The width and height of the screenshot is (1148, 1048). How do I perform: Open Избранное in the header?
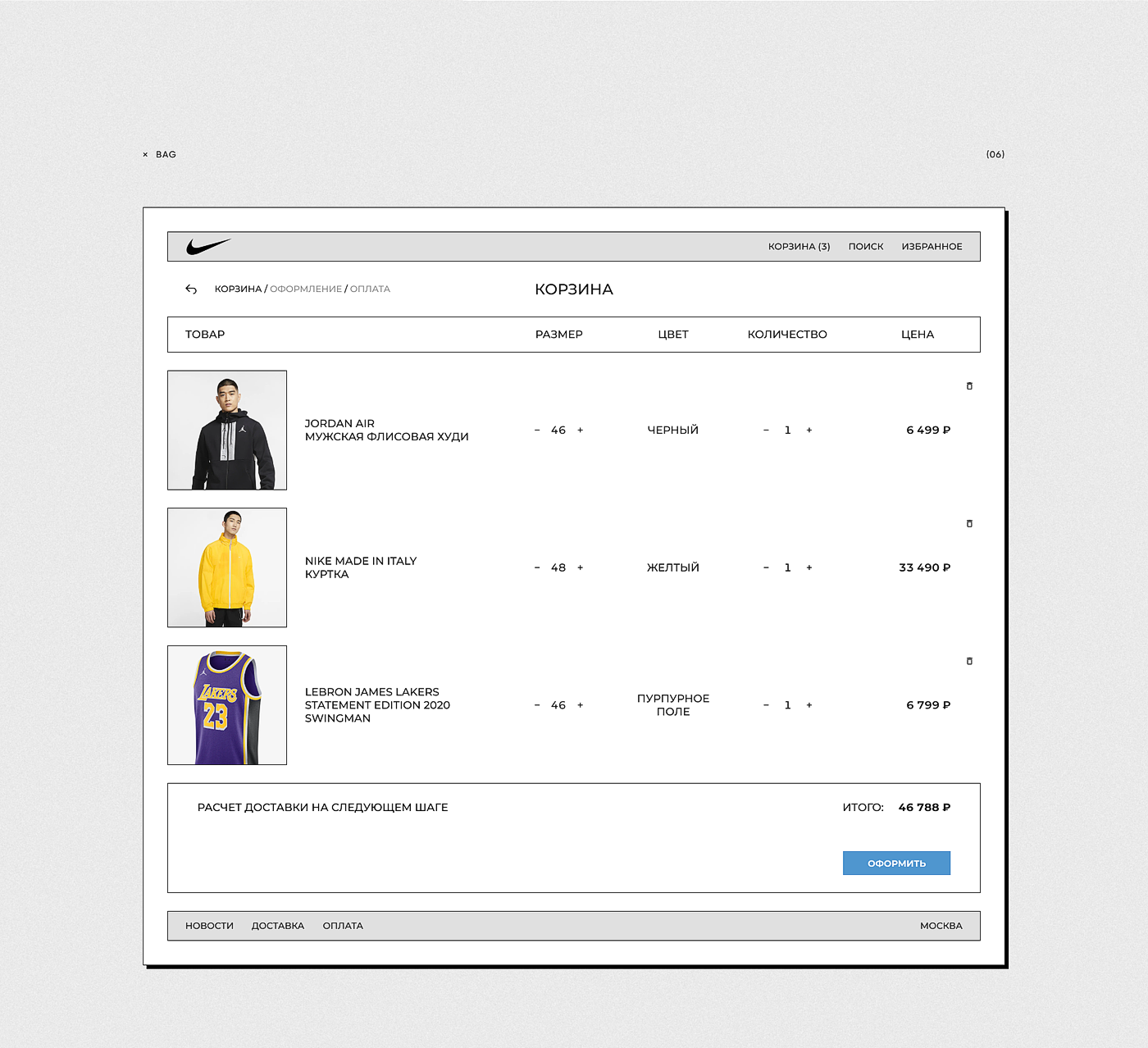tap(932, 246)
